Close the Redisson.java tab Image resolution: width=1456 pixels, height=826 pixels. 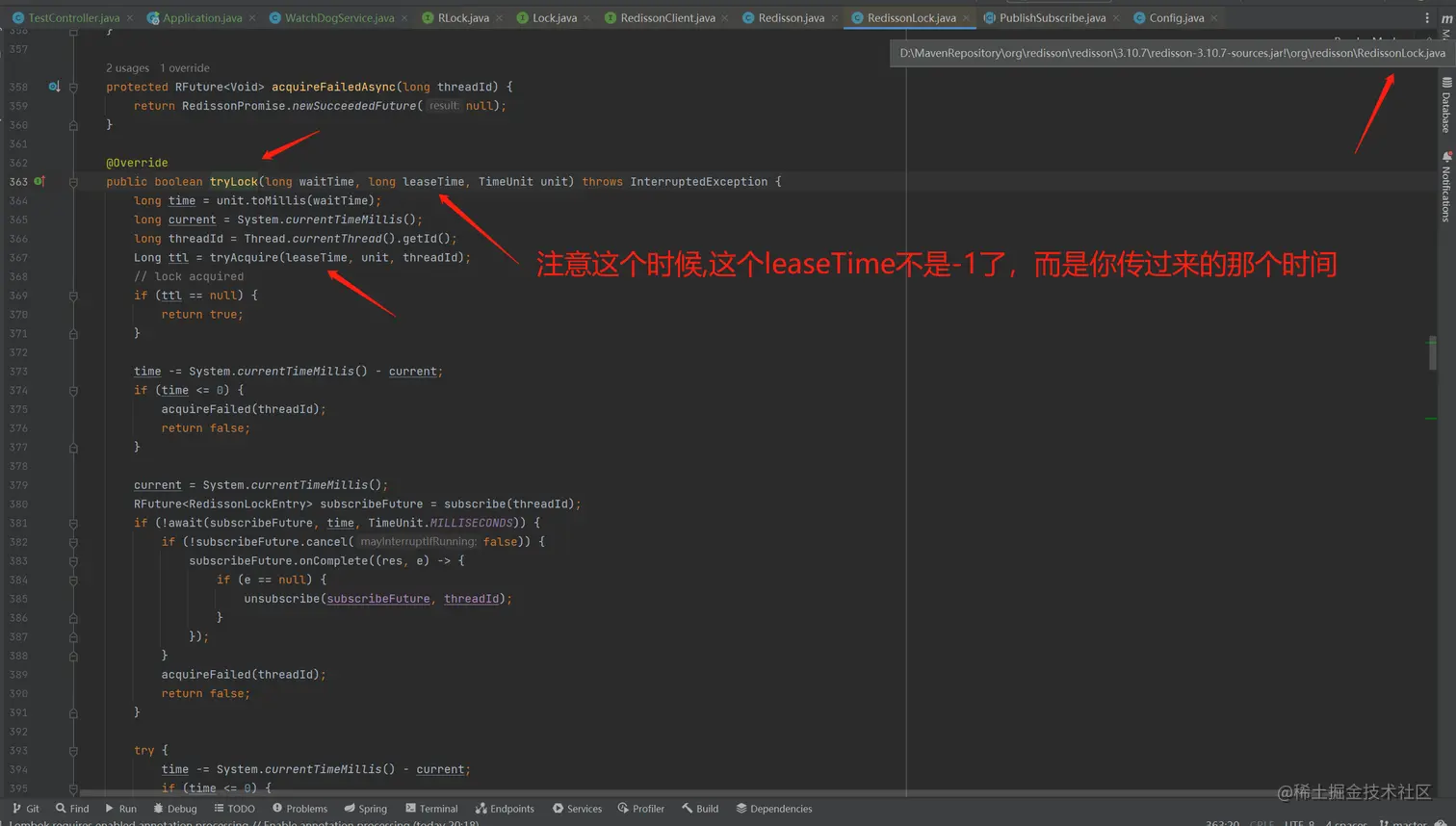coord(835,18)
